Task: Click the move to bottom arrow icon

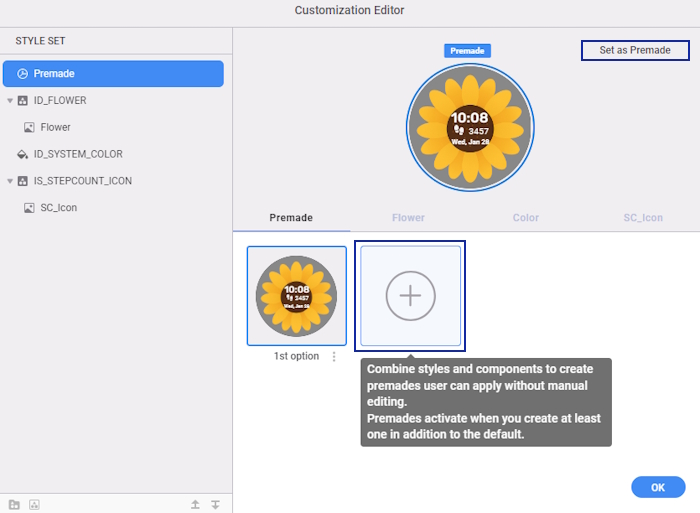Action: pos(215,505)
